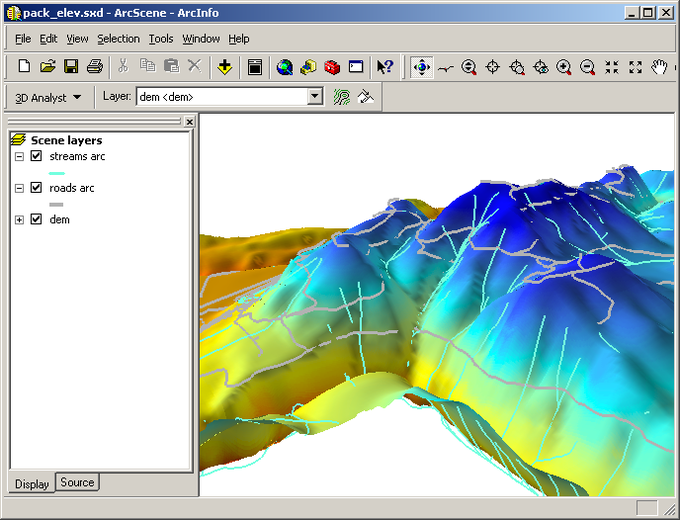
Task: Close the table of contents panel
Action: [190, 122]
